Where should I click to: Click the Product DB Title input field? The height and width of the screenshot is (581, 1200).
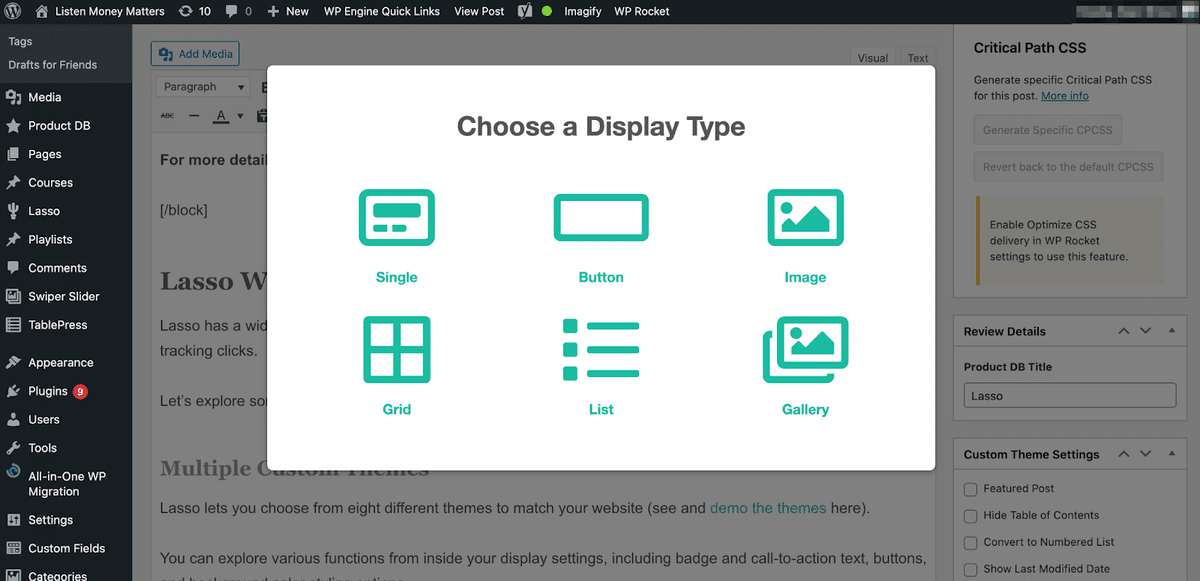point(1070,396)
